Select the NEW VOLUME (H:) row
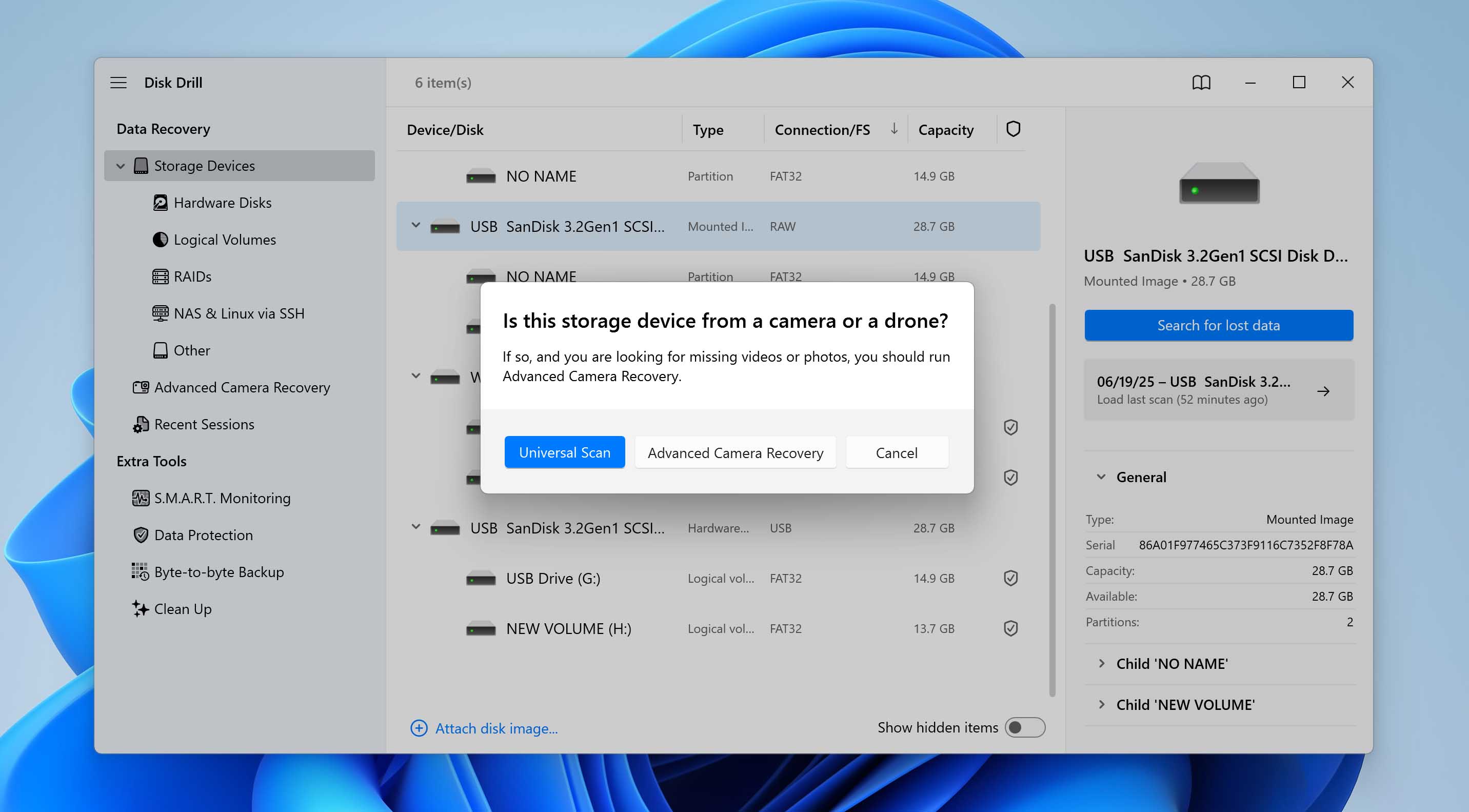Viewport: 1469px width, 812px height. (718, 628)
